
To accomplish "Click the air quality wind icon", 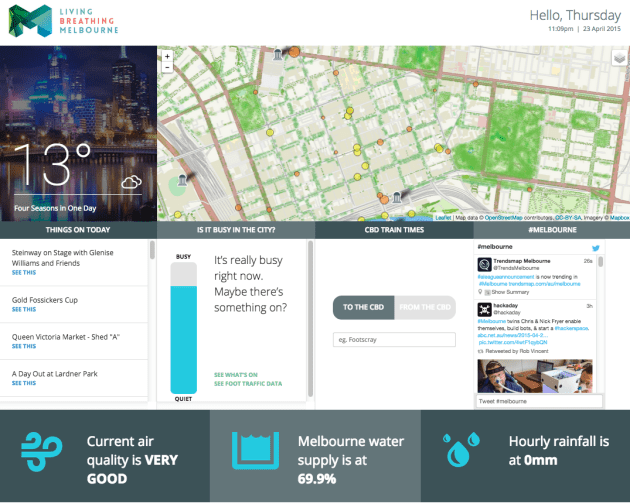I will tap(43, 453).
